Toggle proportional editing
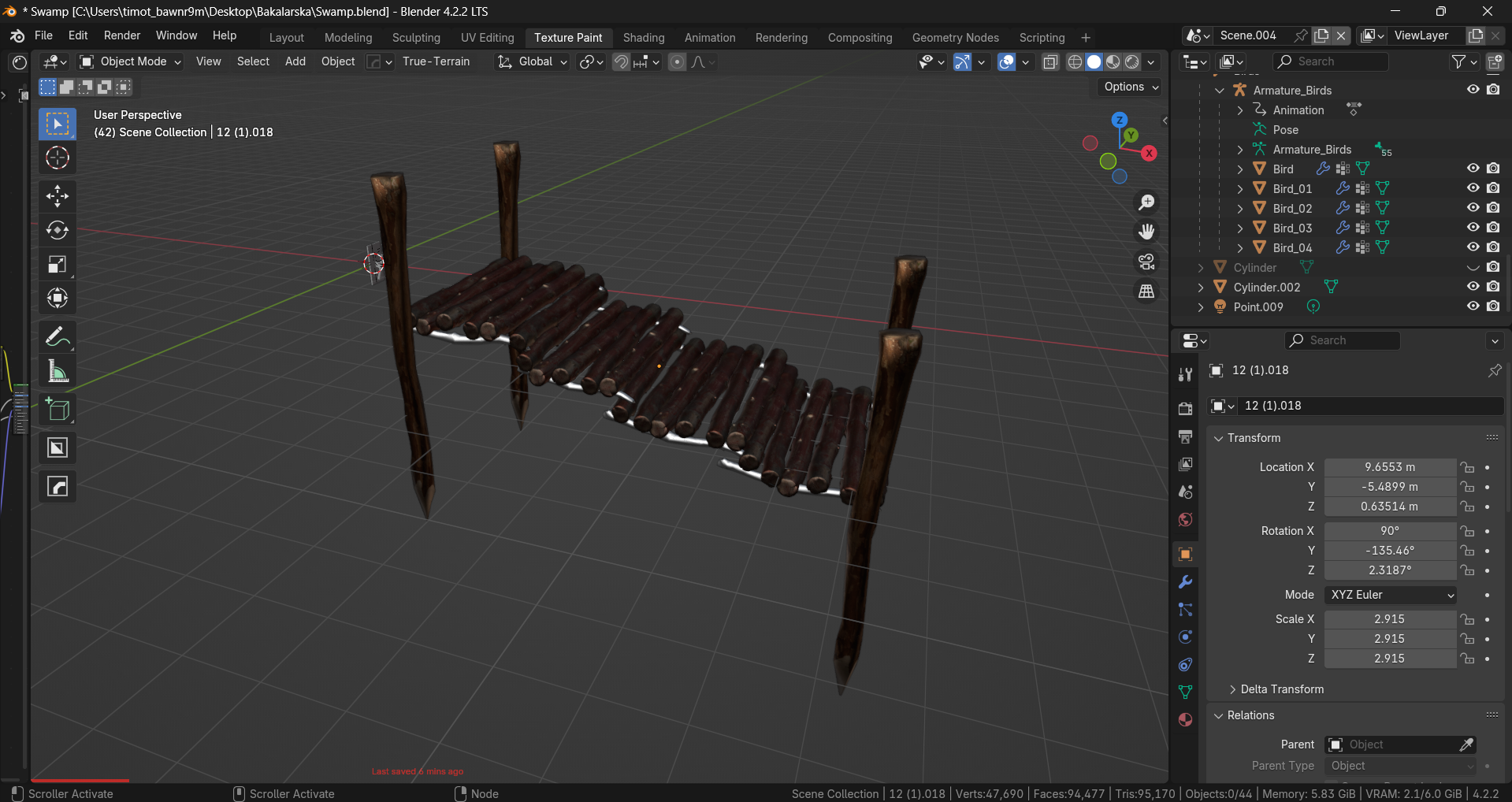This screenshot has height=802, width=1512. tap(677, 62)
